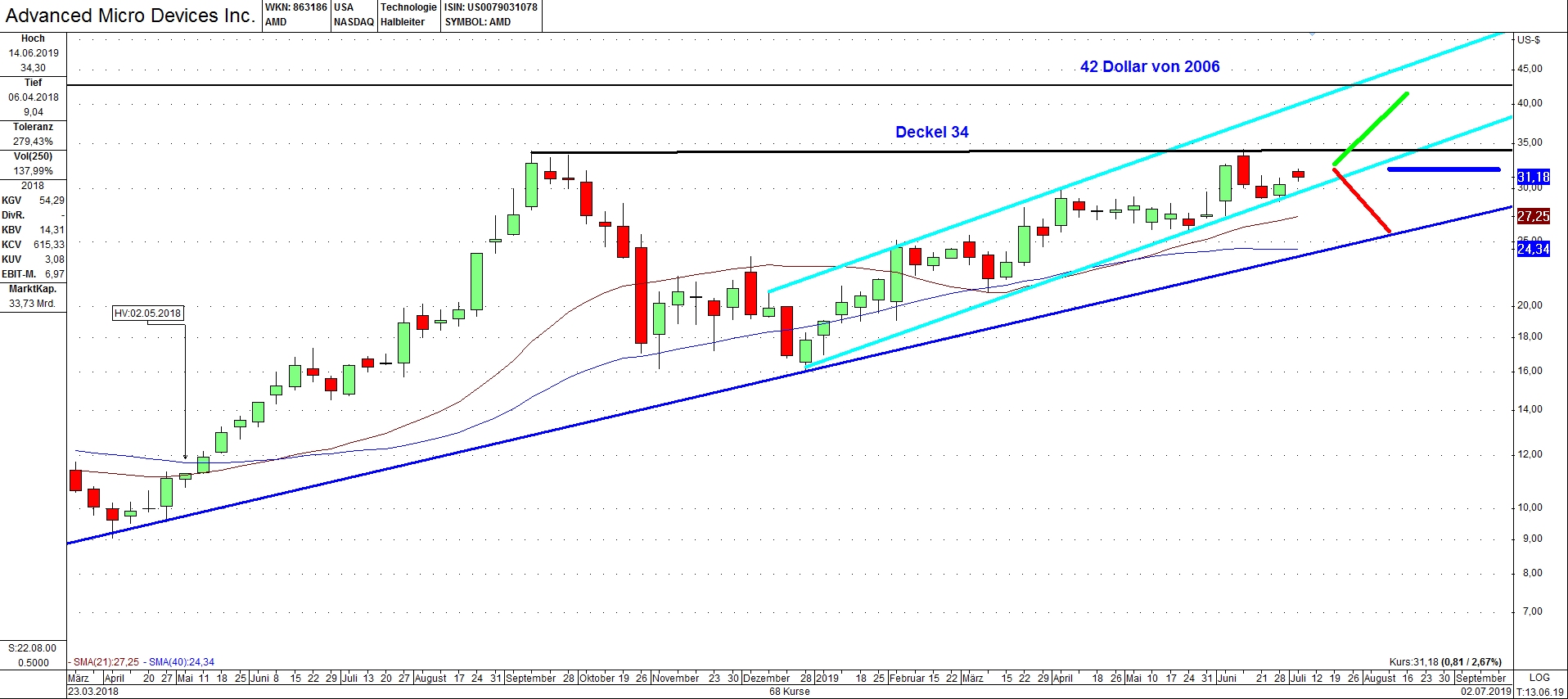
Task: Click the start date 23.03.2018
Action: (93, 692)
